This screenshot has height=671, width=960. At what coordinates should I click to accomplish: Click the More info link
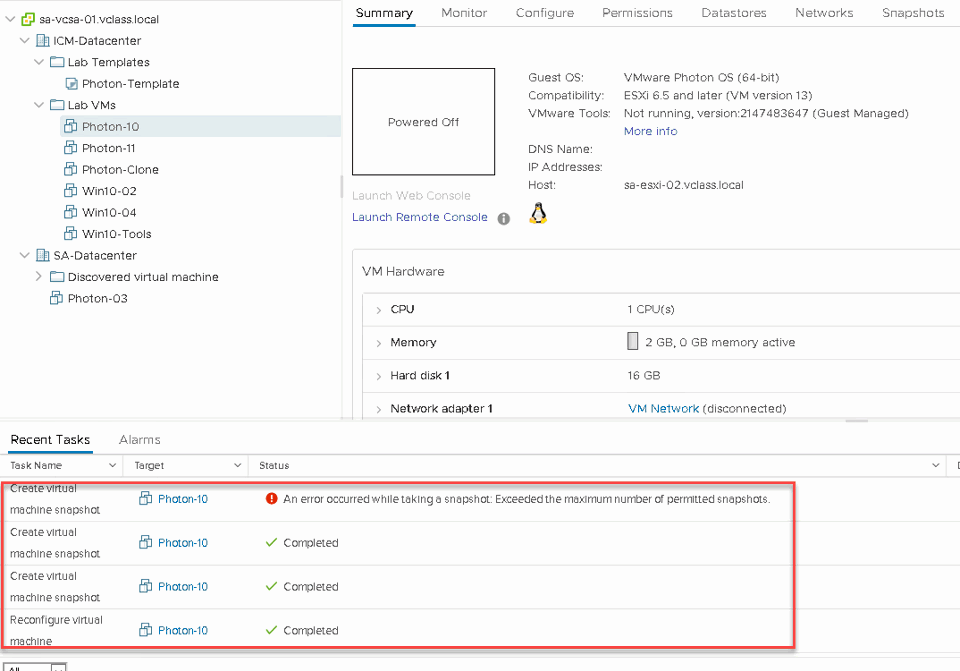point(650,131)
